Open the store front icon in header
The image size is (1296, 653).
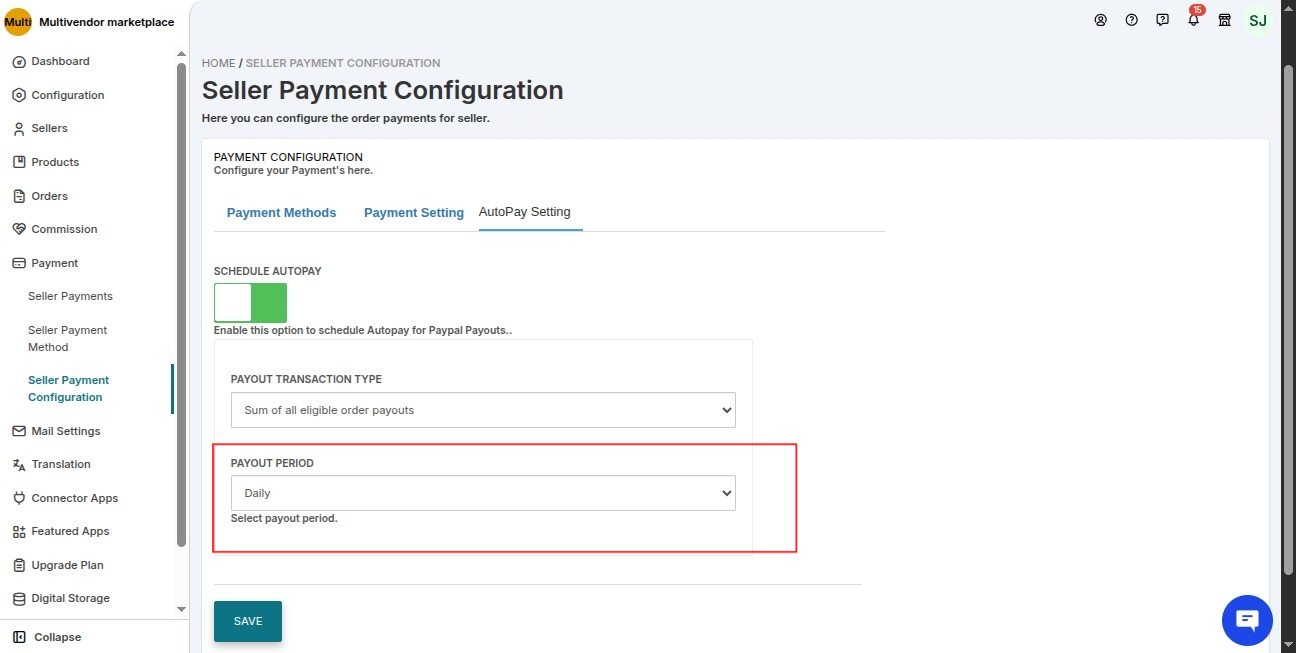[x=1224, y=20]
